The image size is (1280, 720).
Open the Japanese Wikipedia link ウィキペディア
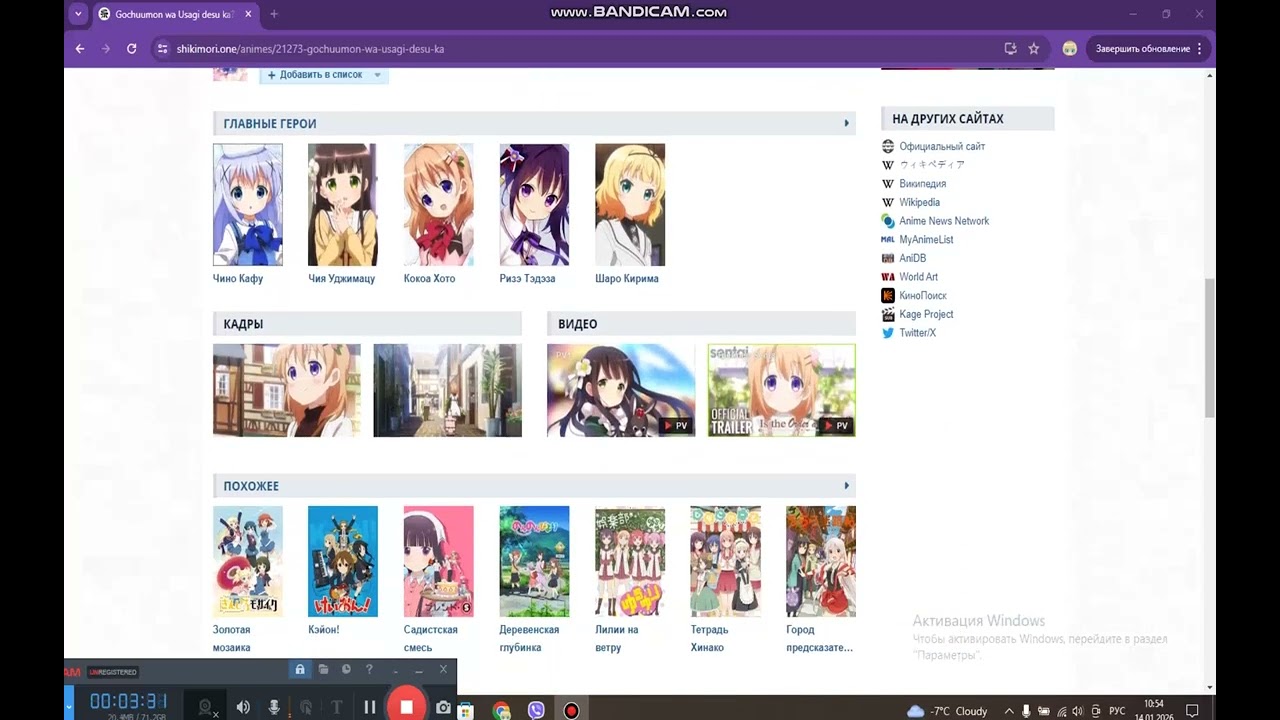(x=932, y=165)
